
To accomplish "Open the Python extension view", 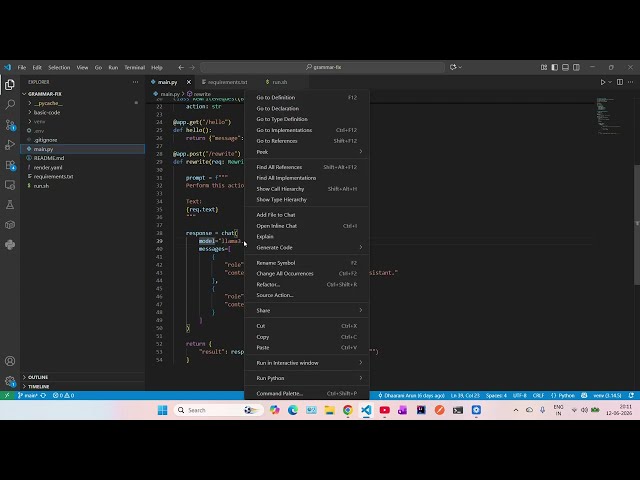I will pyautogui.click(x=10, y=245).
